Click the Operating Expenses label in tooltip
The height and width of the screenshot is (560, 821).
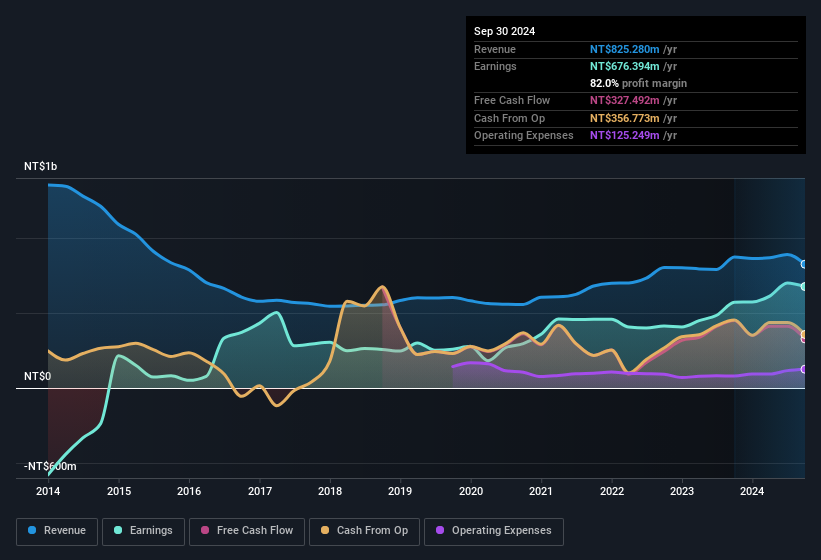523,136
